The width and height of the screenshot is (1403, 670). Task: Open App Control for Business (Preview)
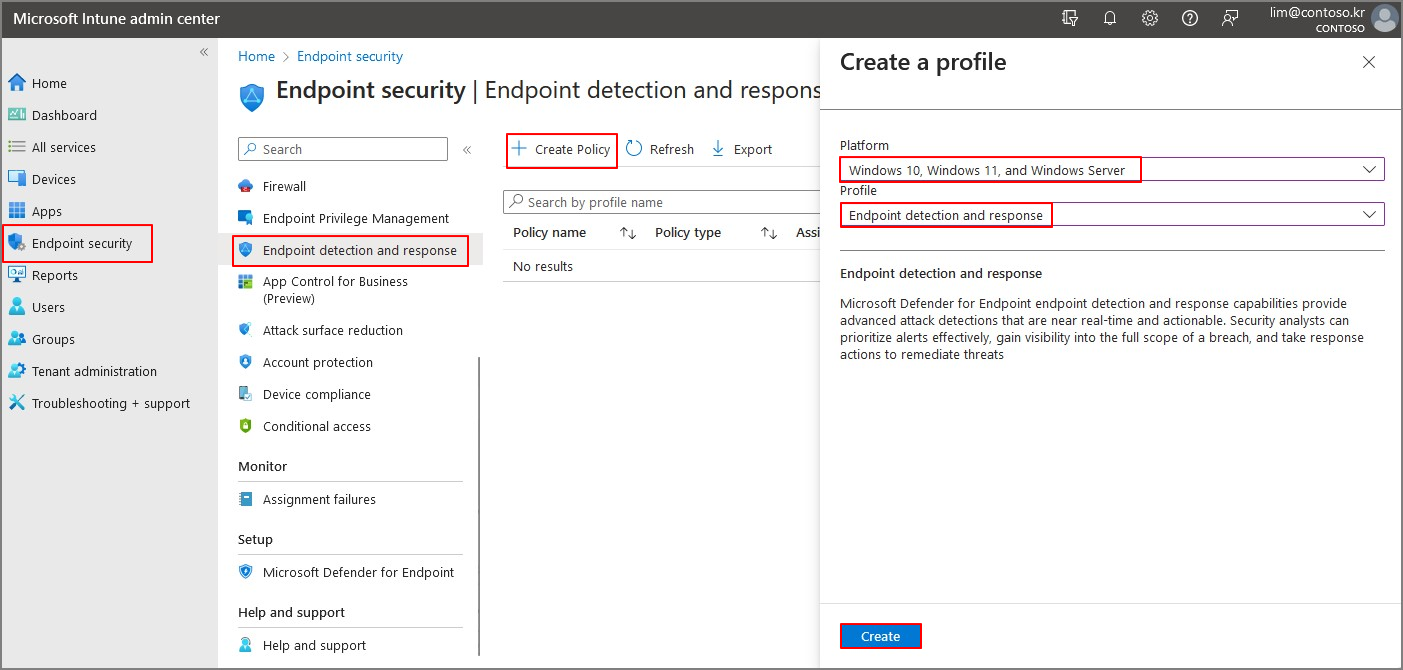pyautogui.click(x=335, y=290)
